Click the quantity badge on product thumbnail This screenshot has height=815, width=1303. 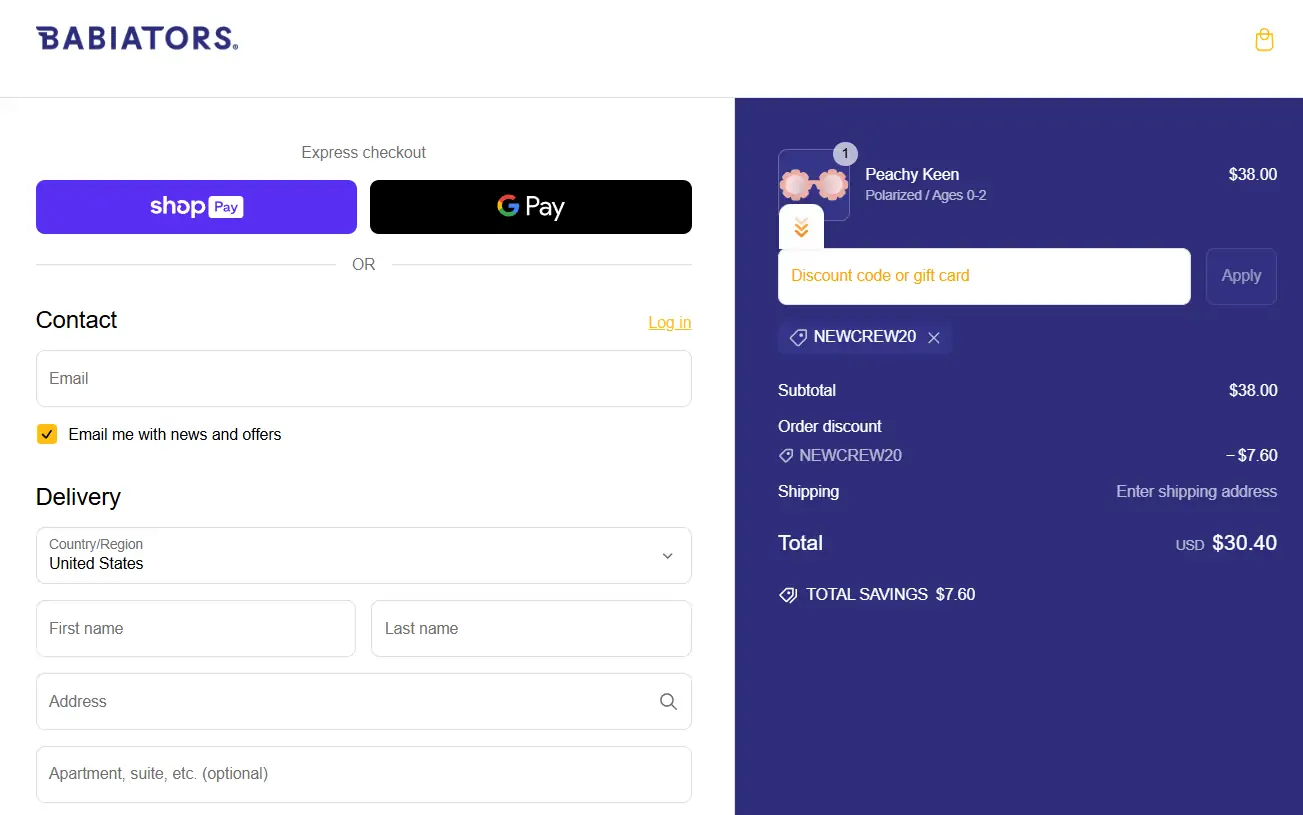[x=845, y=154]
